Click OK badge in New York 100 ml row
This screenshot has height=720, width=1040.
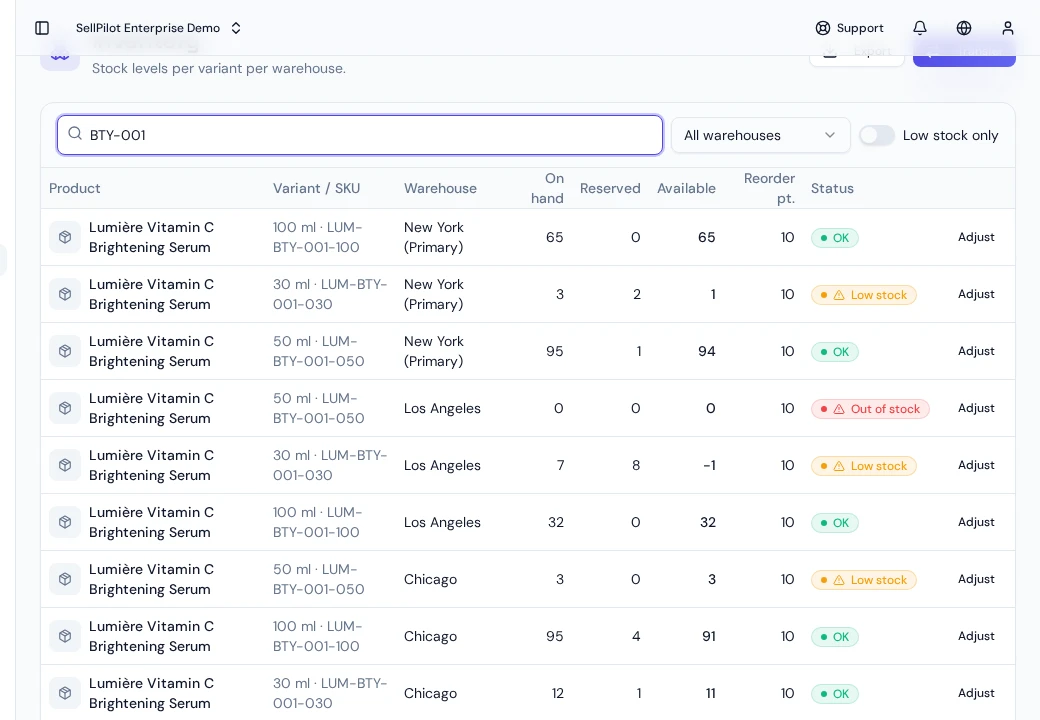coord(834,238)
